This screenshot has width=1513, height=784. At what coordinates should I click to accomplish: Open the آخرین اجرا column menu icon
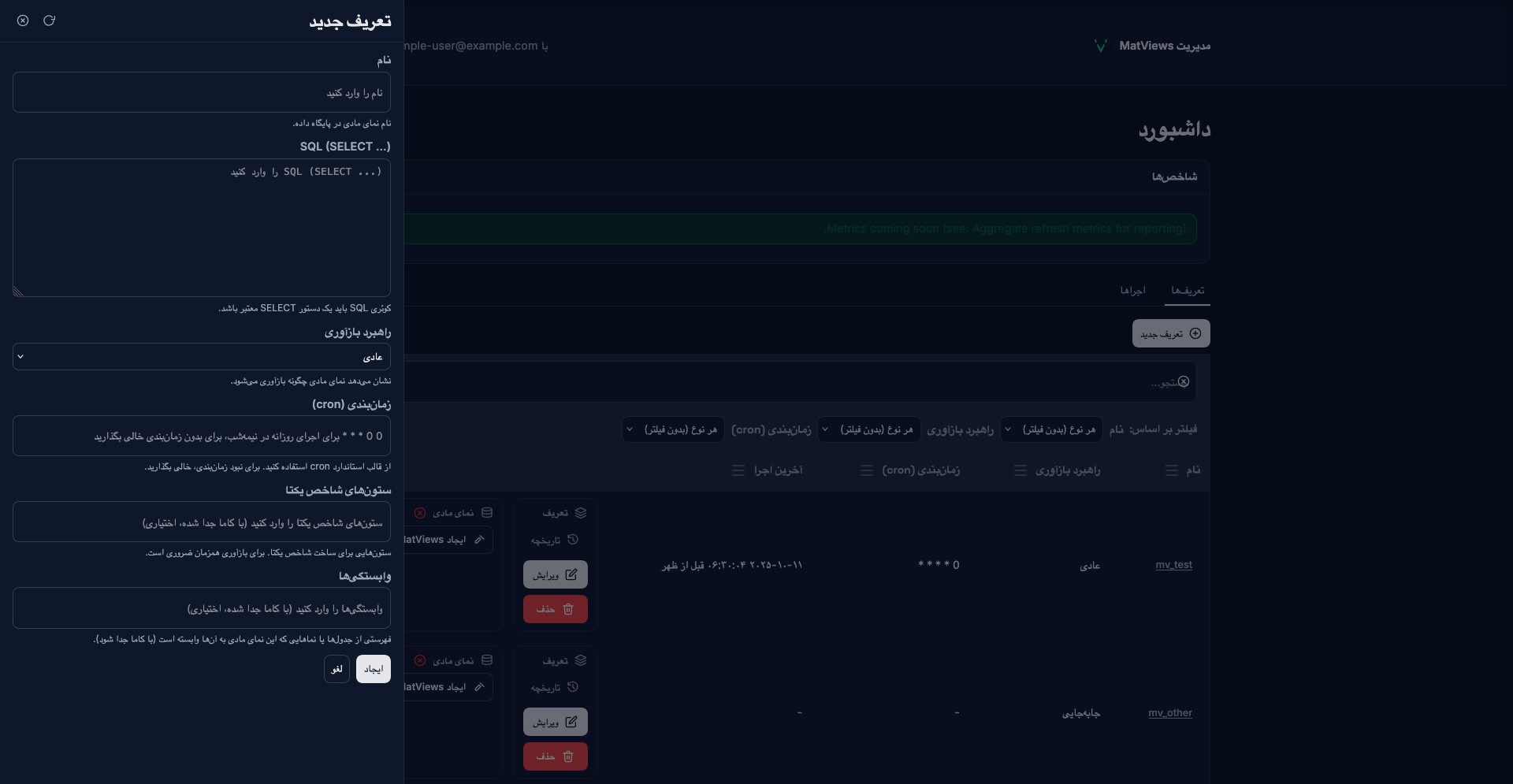[738, 470]
